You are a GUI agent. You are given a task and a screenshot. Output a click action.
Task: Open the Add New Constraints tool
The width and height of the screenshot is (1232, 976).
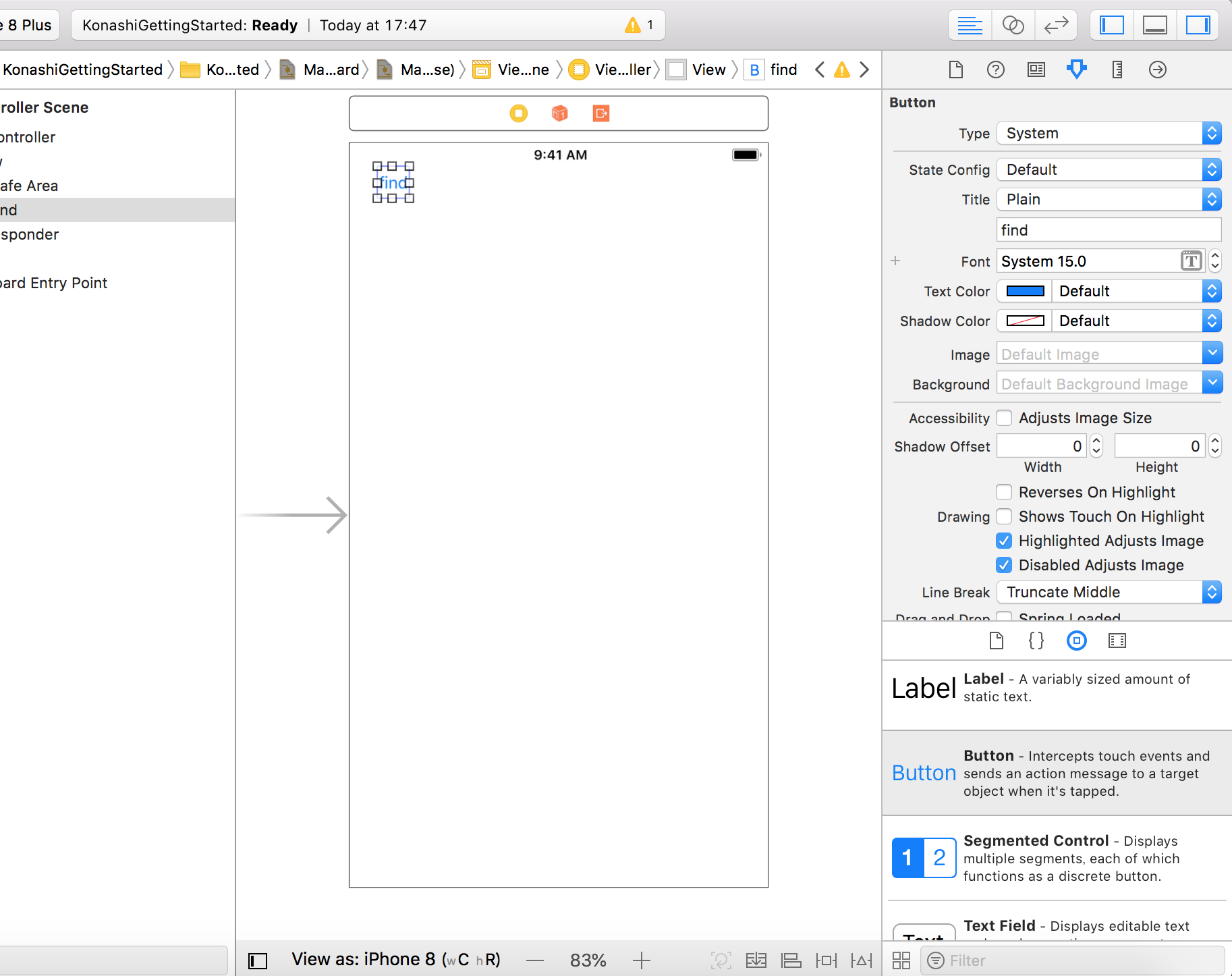click(x=826, y=960)
